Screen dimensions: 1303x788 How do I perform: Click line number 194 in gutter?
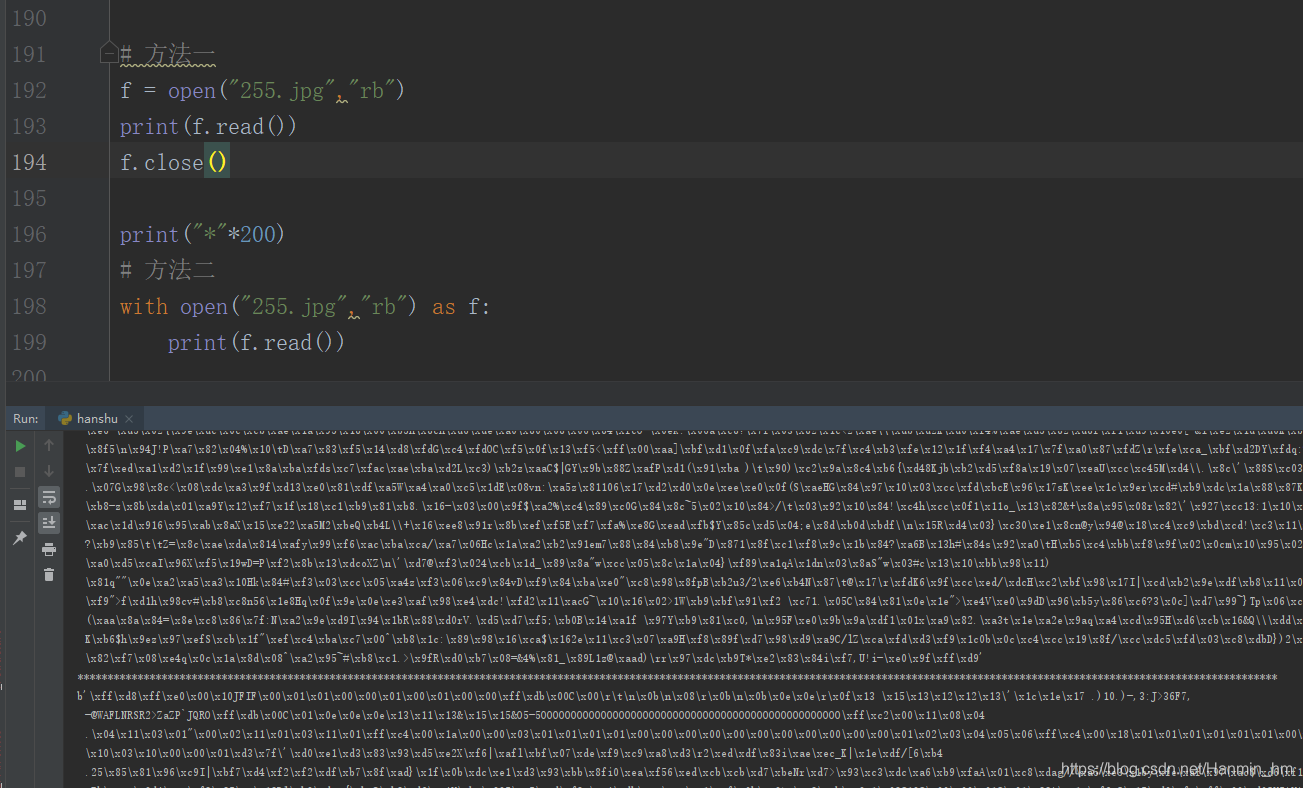[29, 162]
